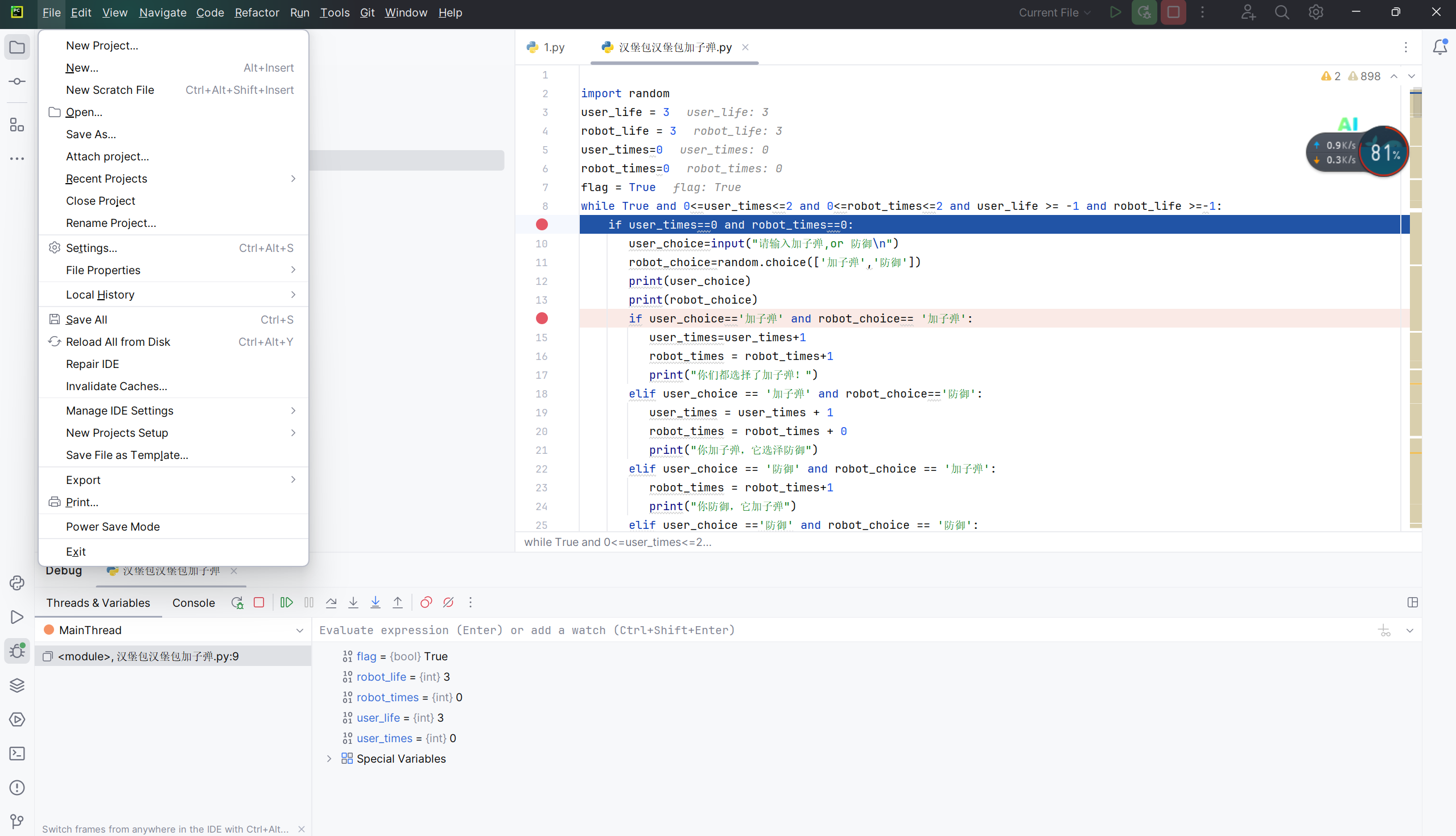
Task: Click Reload All from Disk entry
Action: 174,342
